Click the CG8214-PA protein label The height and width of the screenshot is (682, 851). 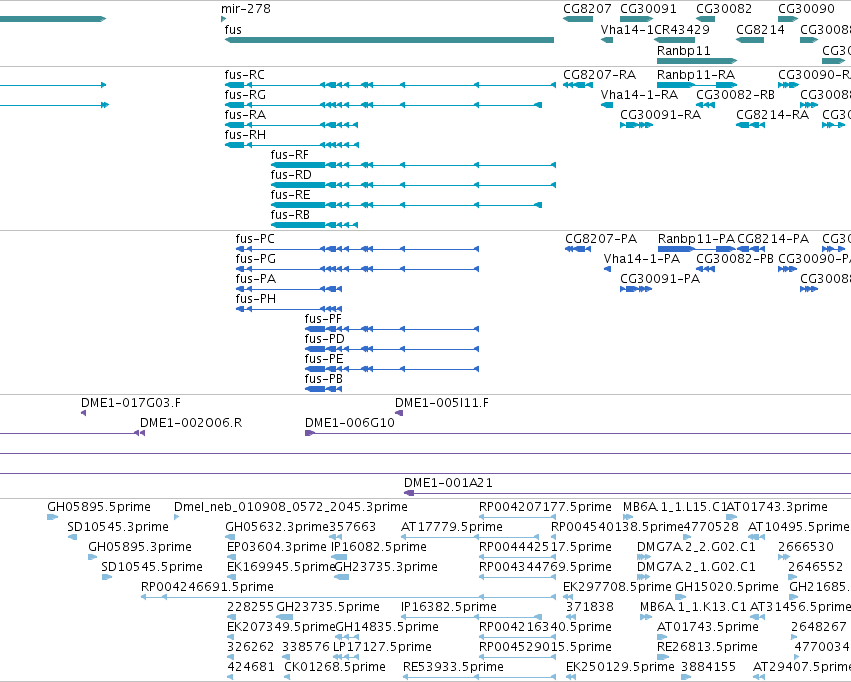(x=773, y=239)
